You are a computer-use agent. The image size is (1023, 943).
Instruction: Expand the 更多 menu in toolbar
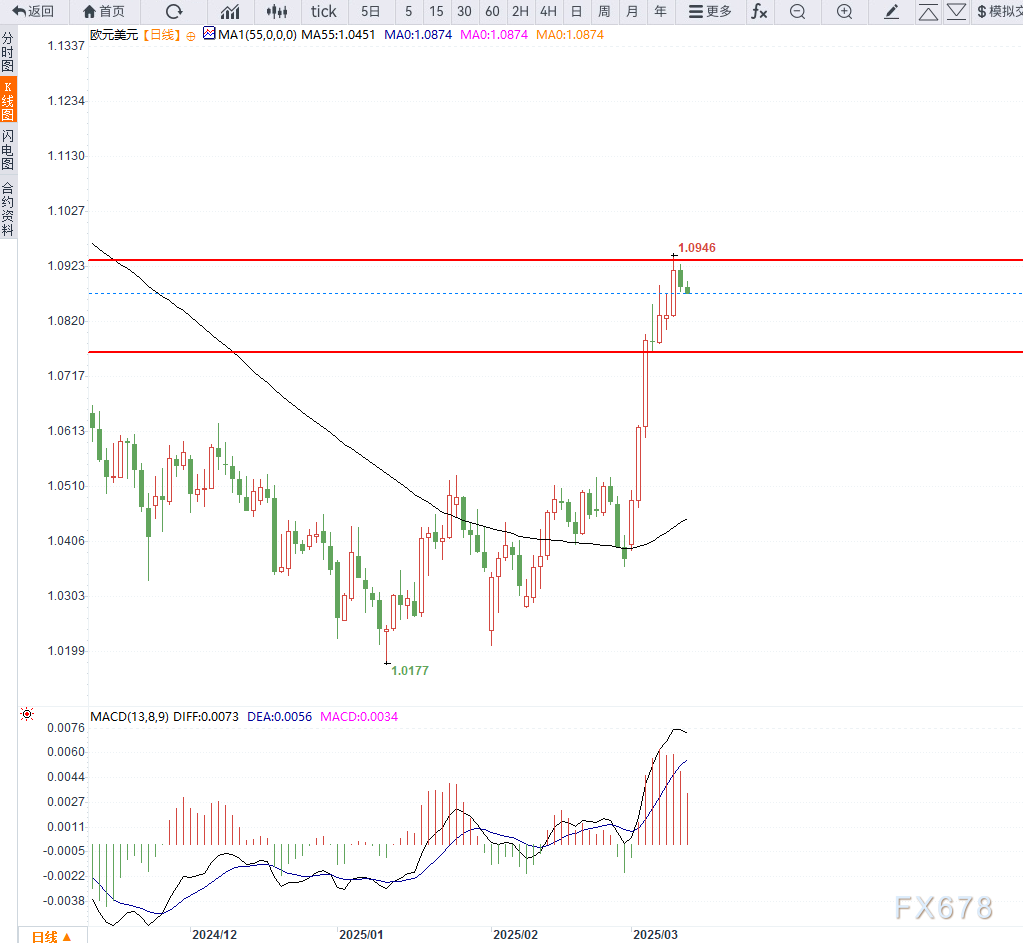710,11
